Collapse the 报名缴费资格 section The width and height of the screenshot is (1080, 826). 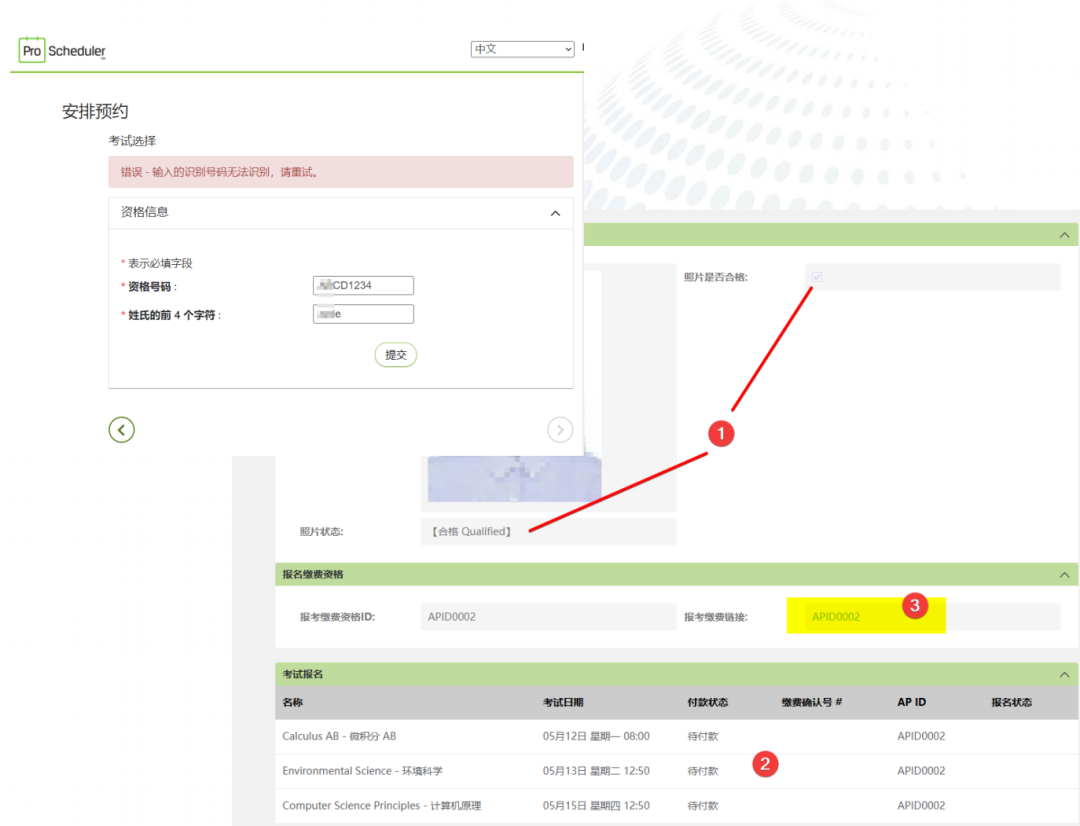tap(1064, 574)
